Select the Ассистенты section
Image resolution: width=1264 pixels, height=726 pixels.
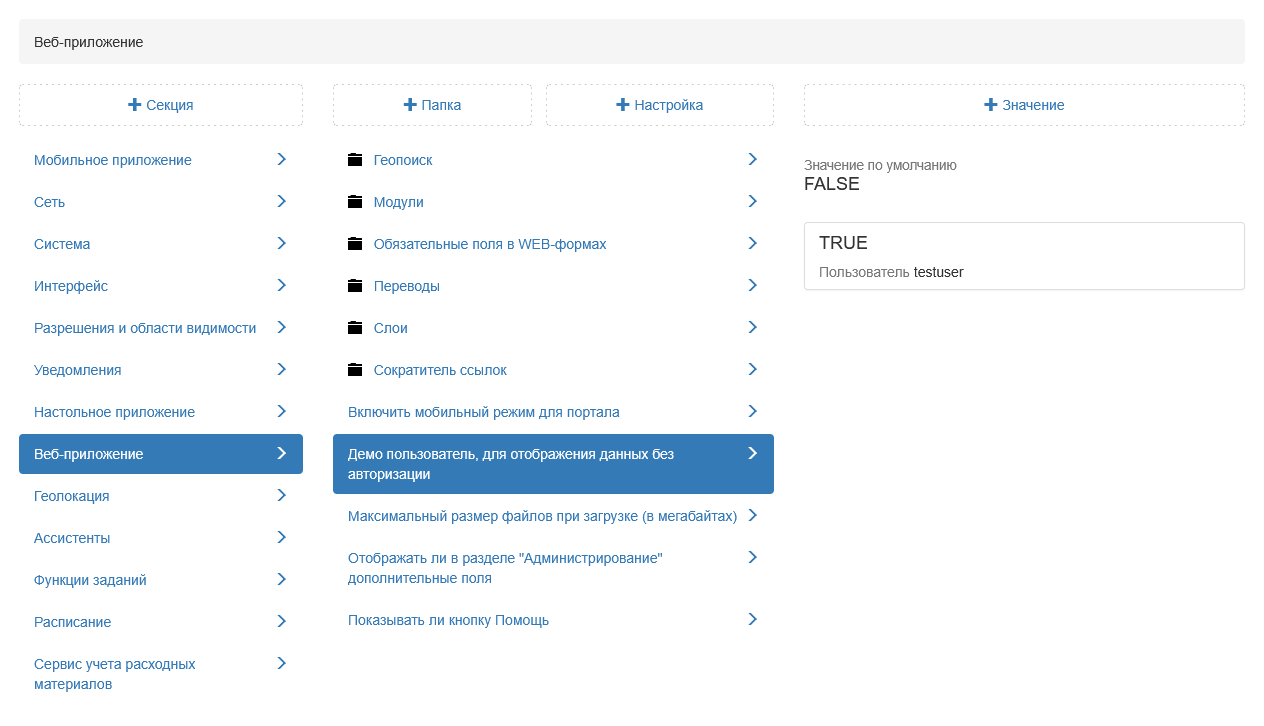click(x=72, y=538)
